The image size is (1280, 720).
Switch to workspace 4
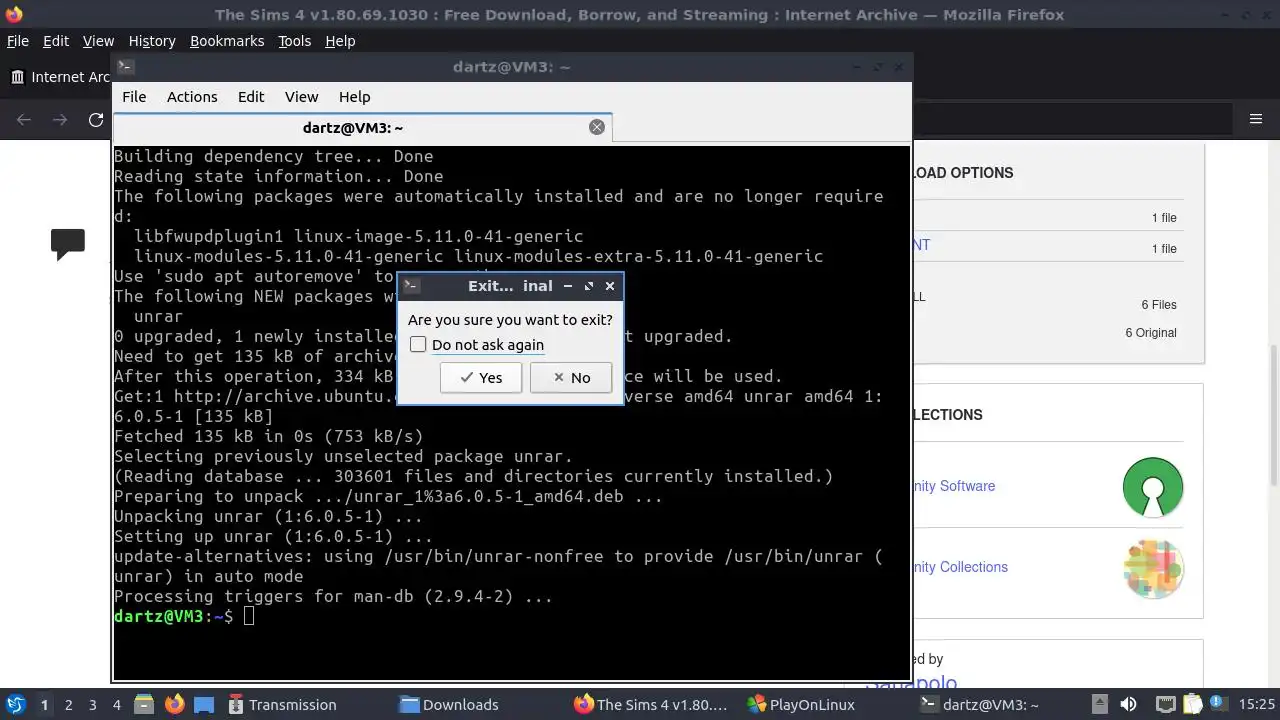pyautogui.click(x=116, y=705)
